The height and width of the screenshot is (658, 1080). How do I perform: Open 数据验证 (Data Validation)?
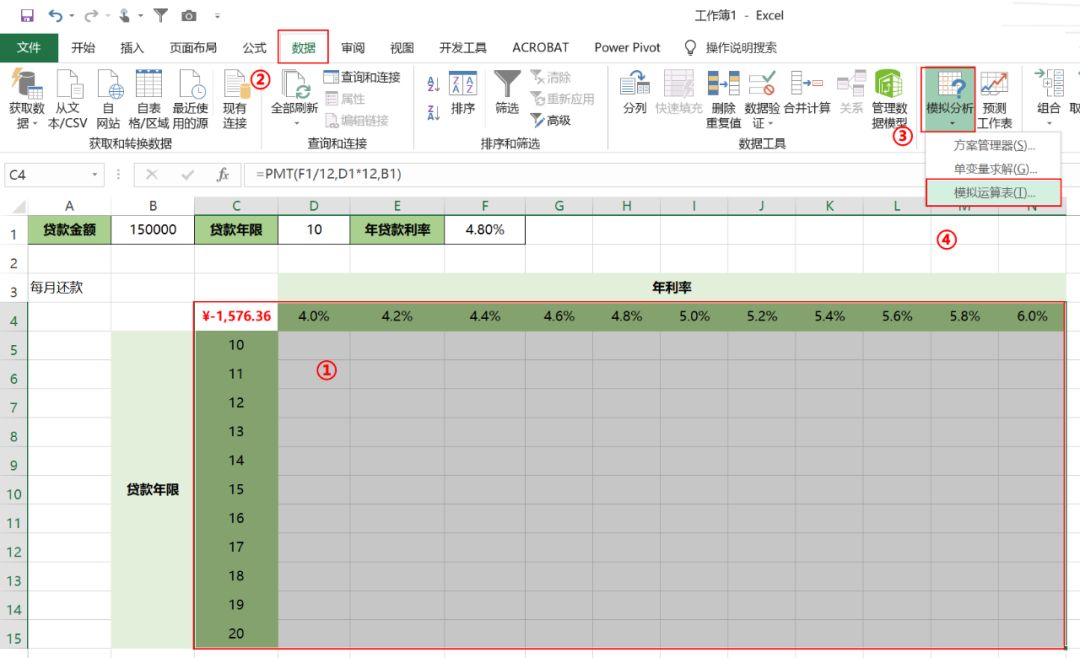(764, 97)
